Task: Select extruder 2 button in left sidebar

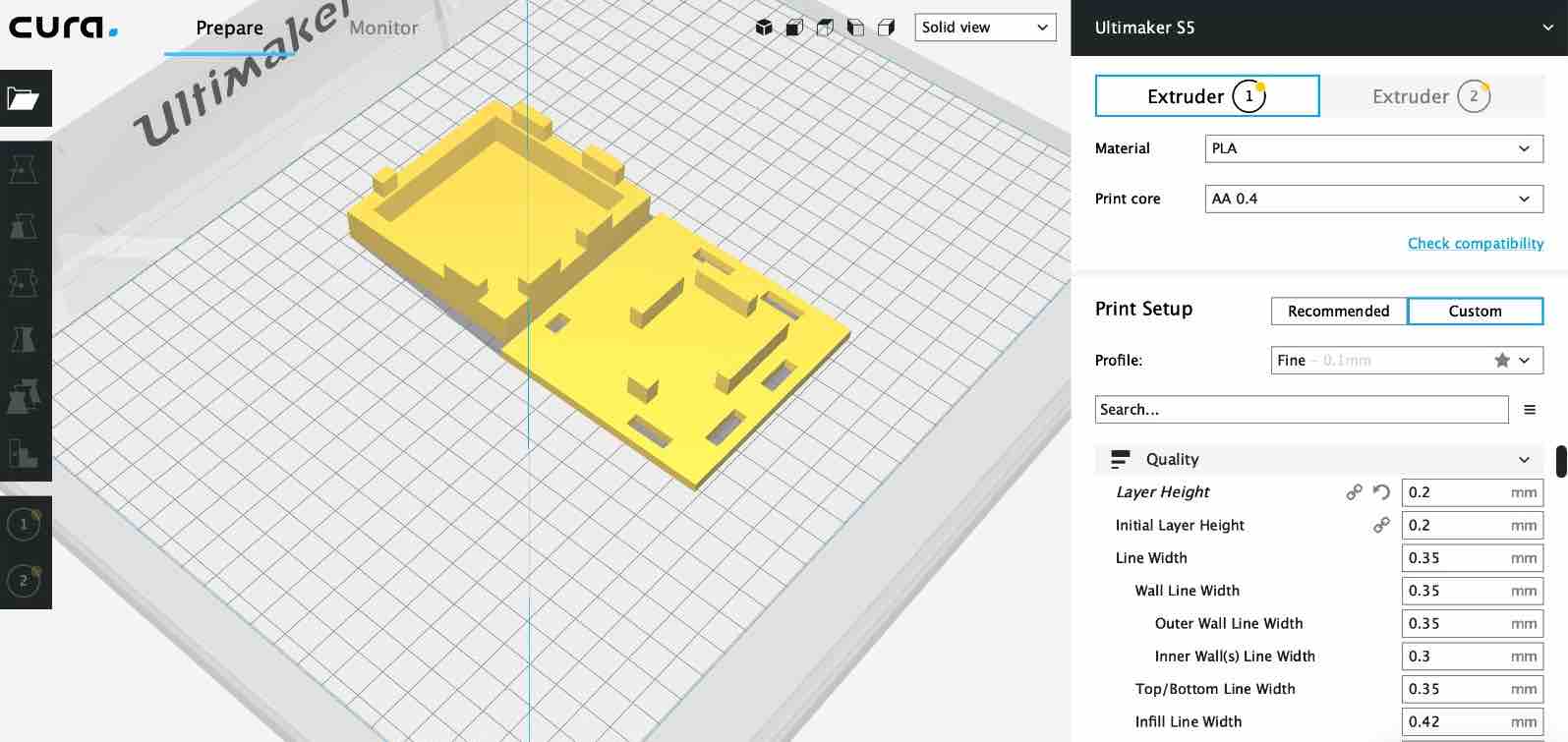Action: (x=25, y=580)
